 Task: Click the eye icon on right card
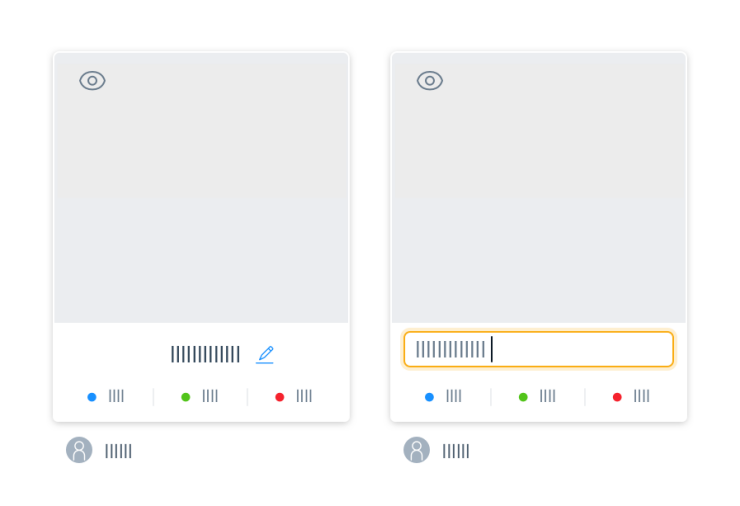point(430,81)
